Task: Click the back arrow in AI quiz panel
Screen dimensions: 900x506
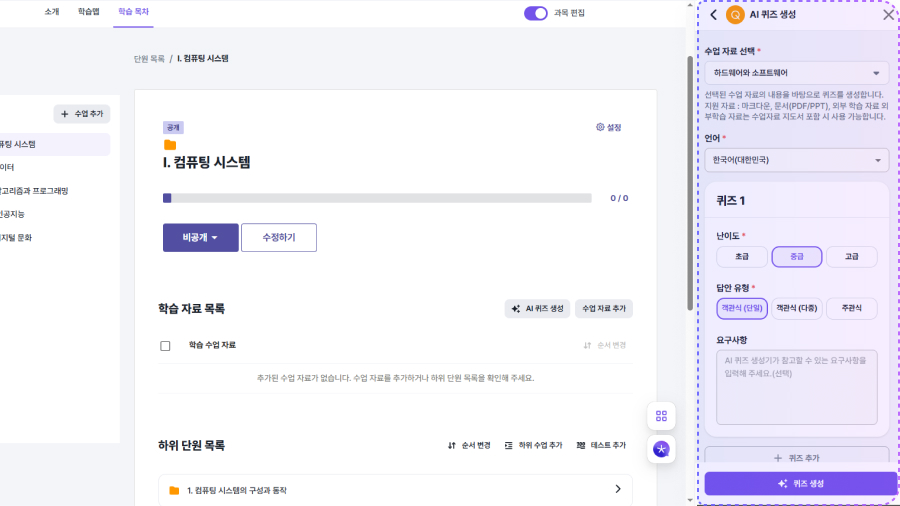Action: pos(713,15)
